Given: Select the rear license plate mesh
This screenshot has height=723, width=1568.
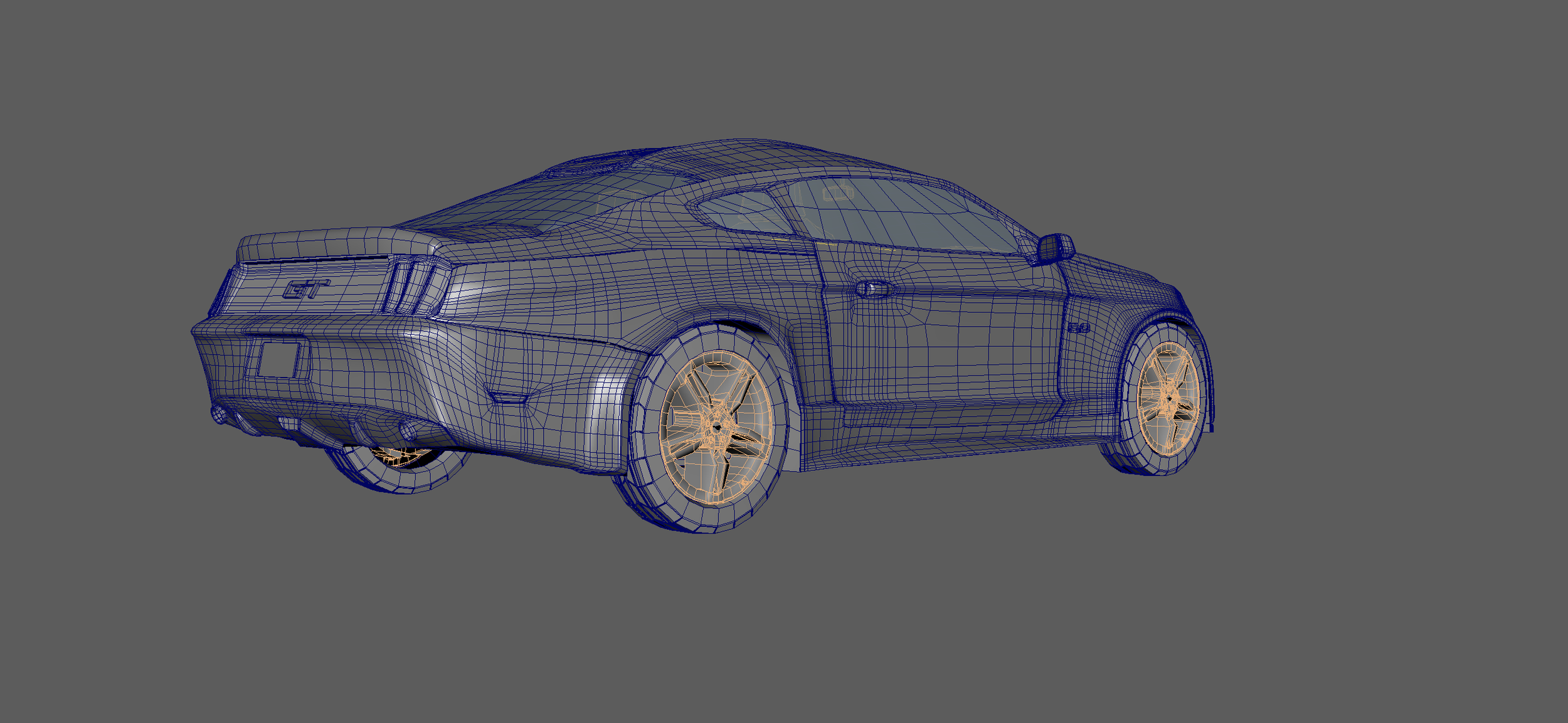Looking at the screenshot, I should (278, 360).
